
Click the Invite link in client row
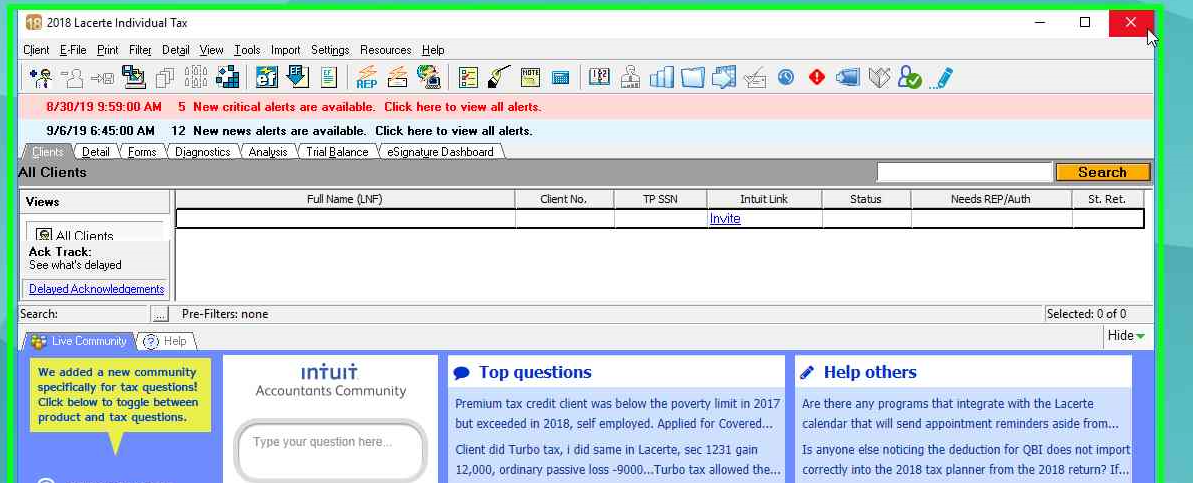pos(725,219)
